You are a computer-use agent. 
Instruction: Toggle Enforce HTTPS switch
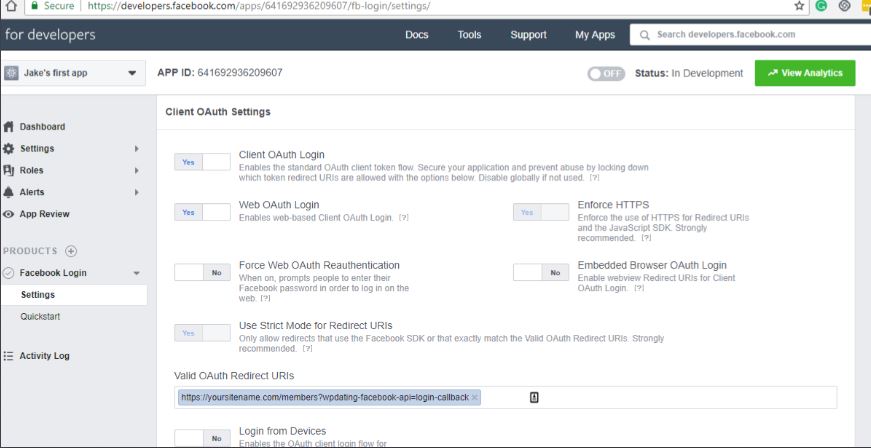541,212
